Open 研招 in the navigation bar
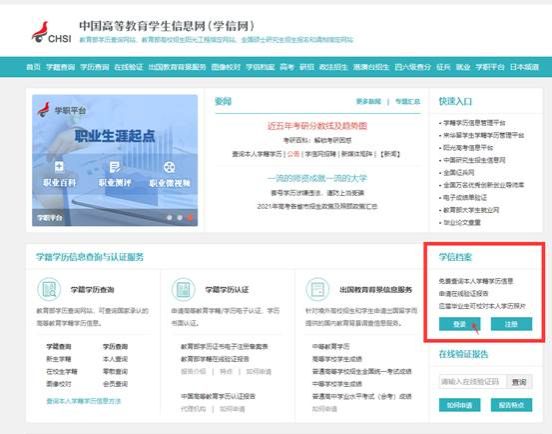This screenshot has height=434, width=552. click(306, 67)
